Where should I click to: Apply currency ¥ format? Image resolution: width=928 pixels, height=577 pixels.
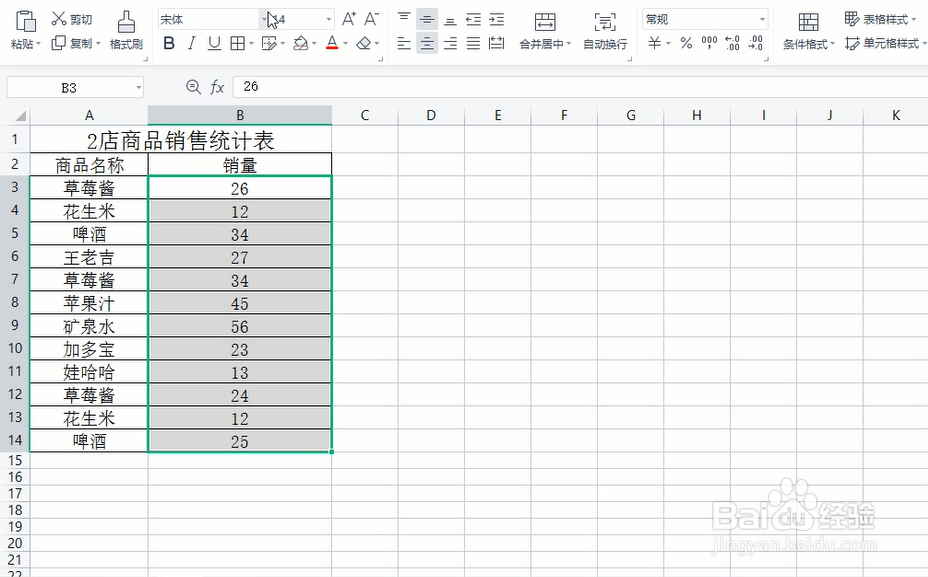[x=655, y=43]
